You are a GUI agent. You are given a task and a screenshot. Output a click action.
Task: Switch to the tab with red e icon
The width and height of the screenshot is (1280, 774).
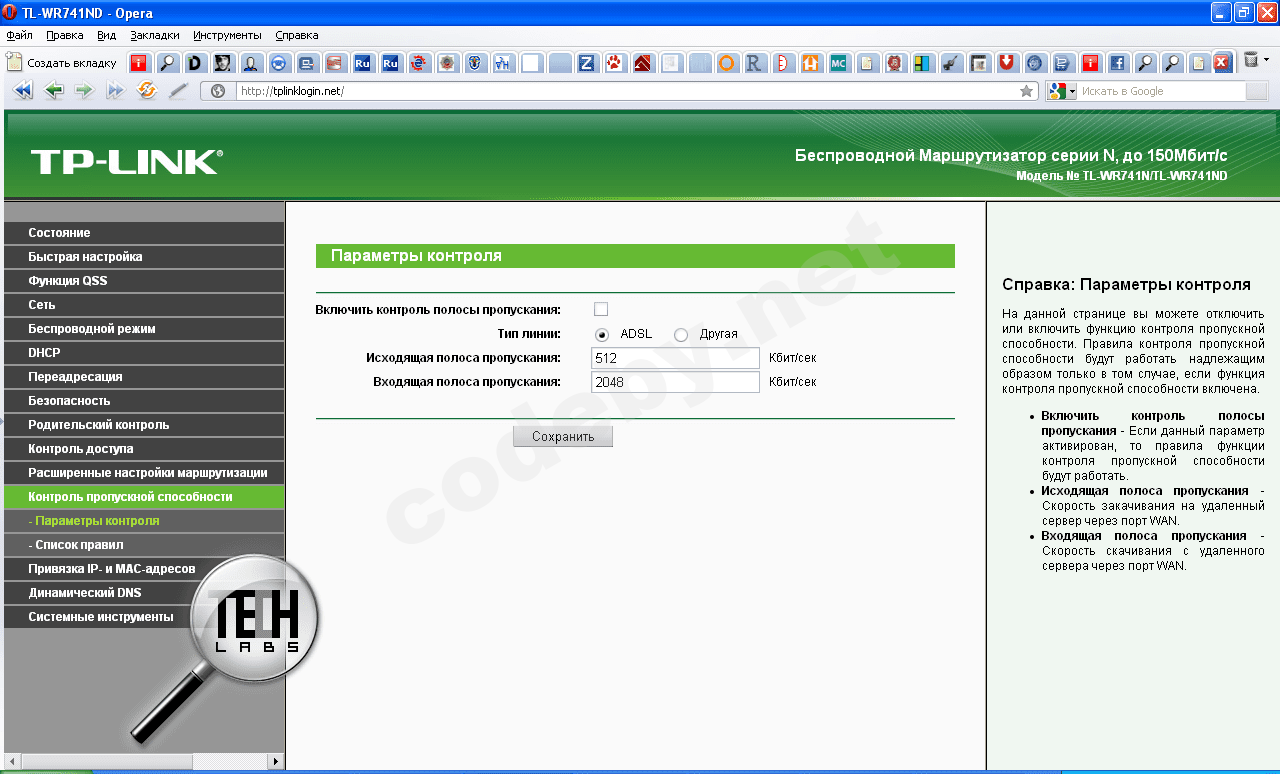tap(419, 63)
